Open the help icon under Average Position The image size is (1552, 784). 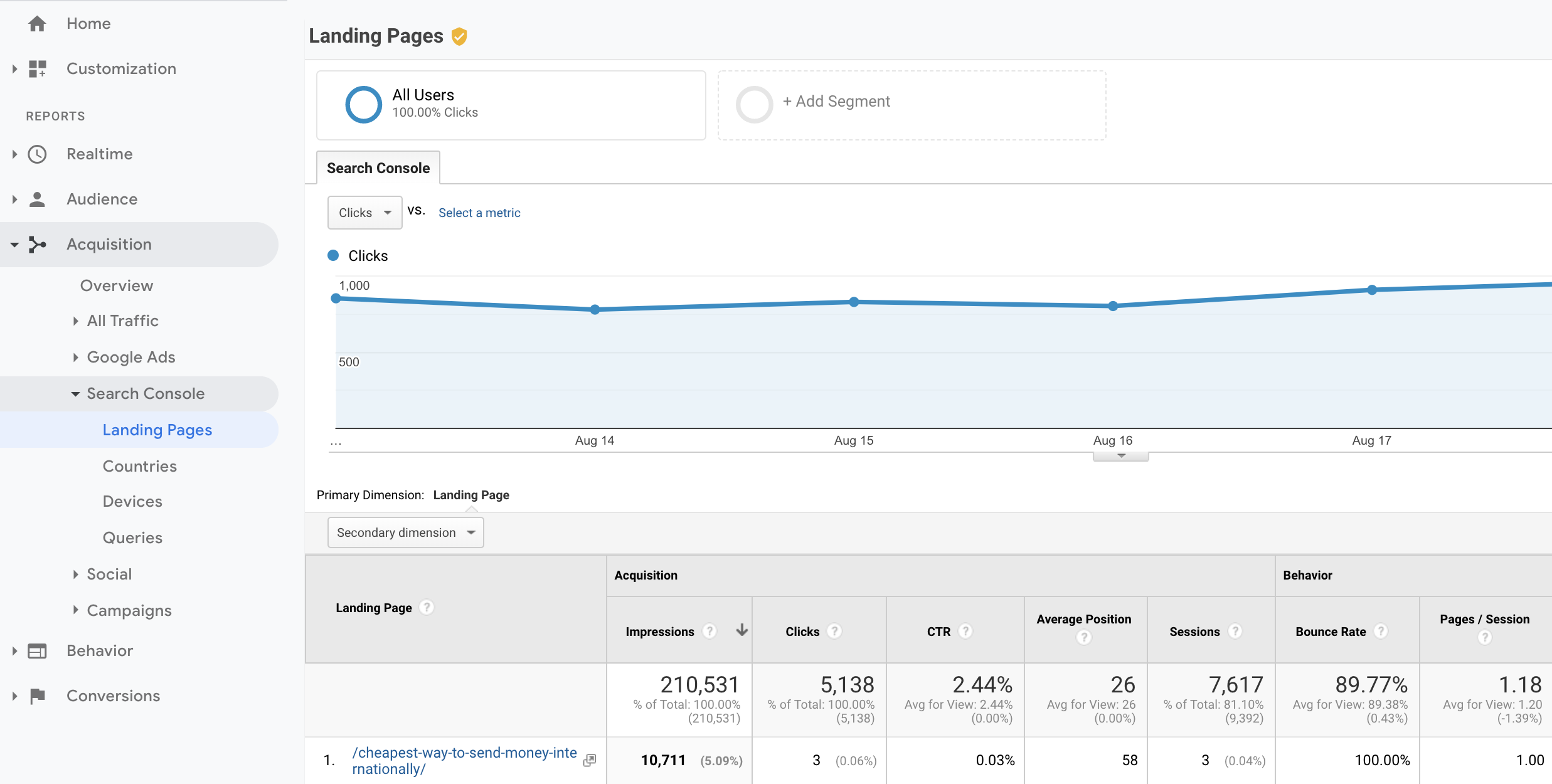1084,637
